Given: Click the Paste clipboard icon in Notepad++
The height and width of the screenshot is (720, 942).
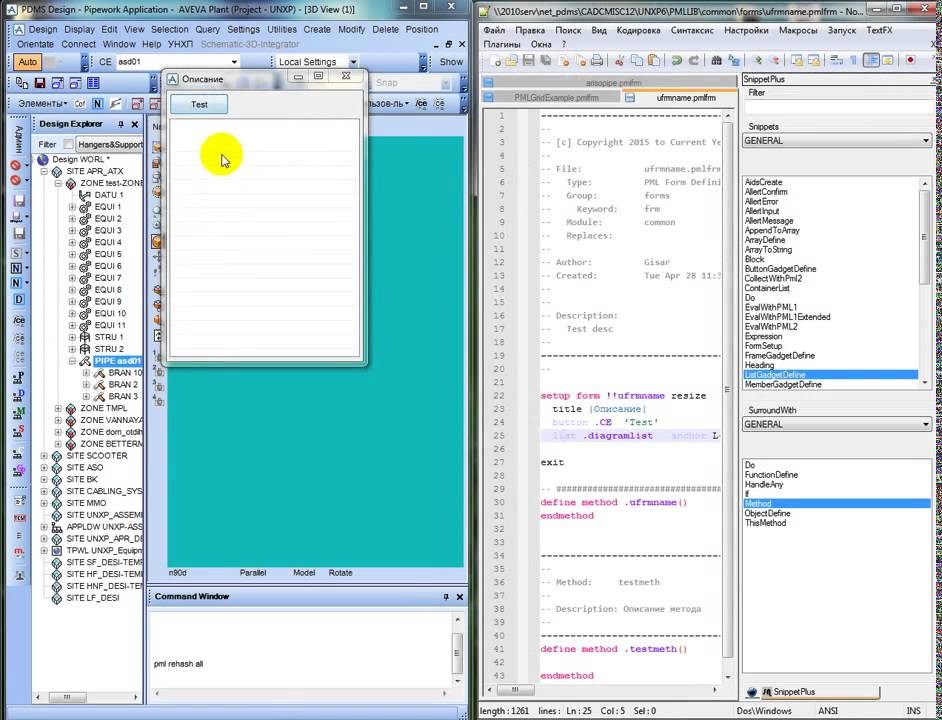Looking at the screenshot, I should (654, 60).
